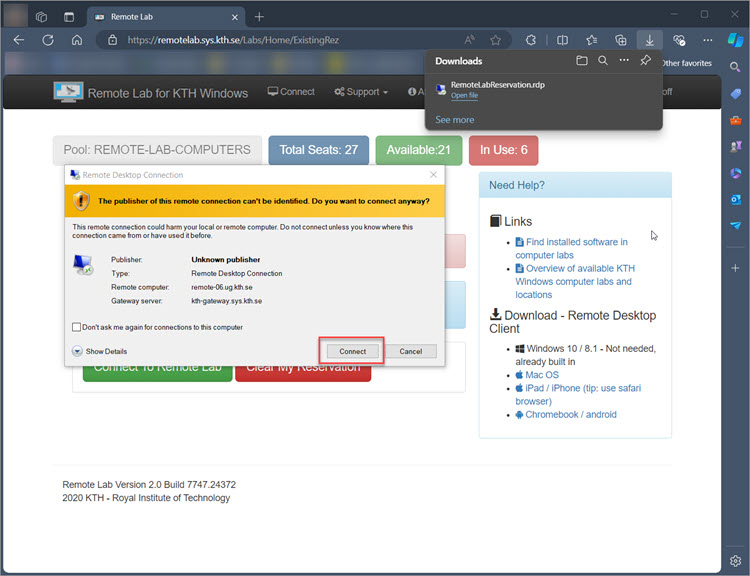Click the Connect menu item in the navbar
The width and height of the screenshot is (750, 576).
[x=291, y=92]
